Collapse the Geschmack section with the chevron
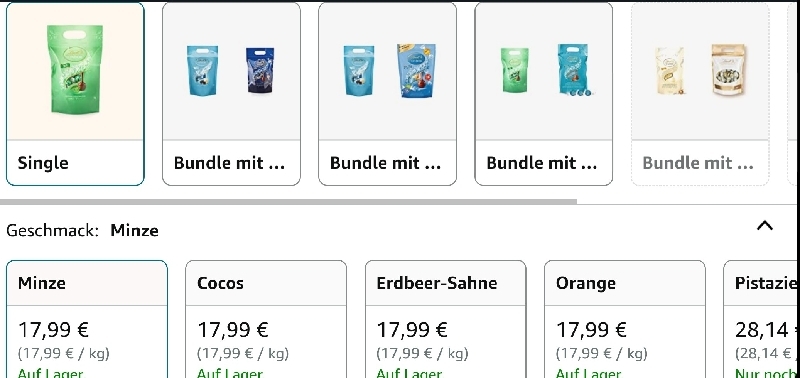The image size is (800, 378). coord(765,225)
